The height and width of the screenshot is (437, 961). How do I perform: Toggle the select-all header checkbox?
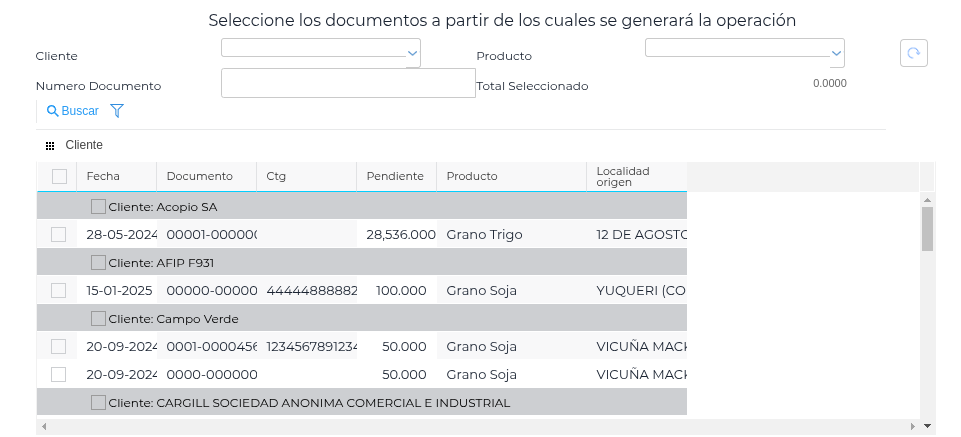click(59, 177)
